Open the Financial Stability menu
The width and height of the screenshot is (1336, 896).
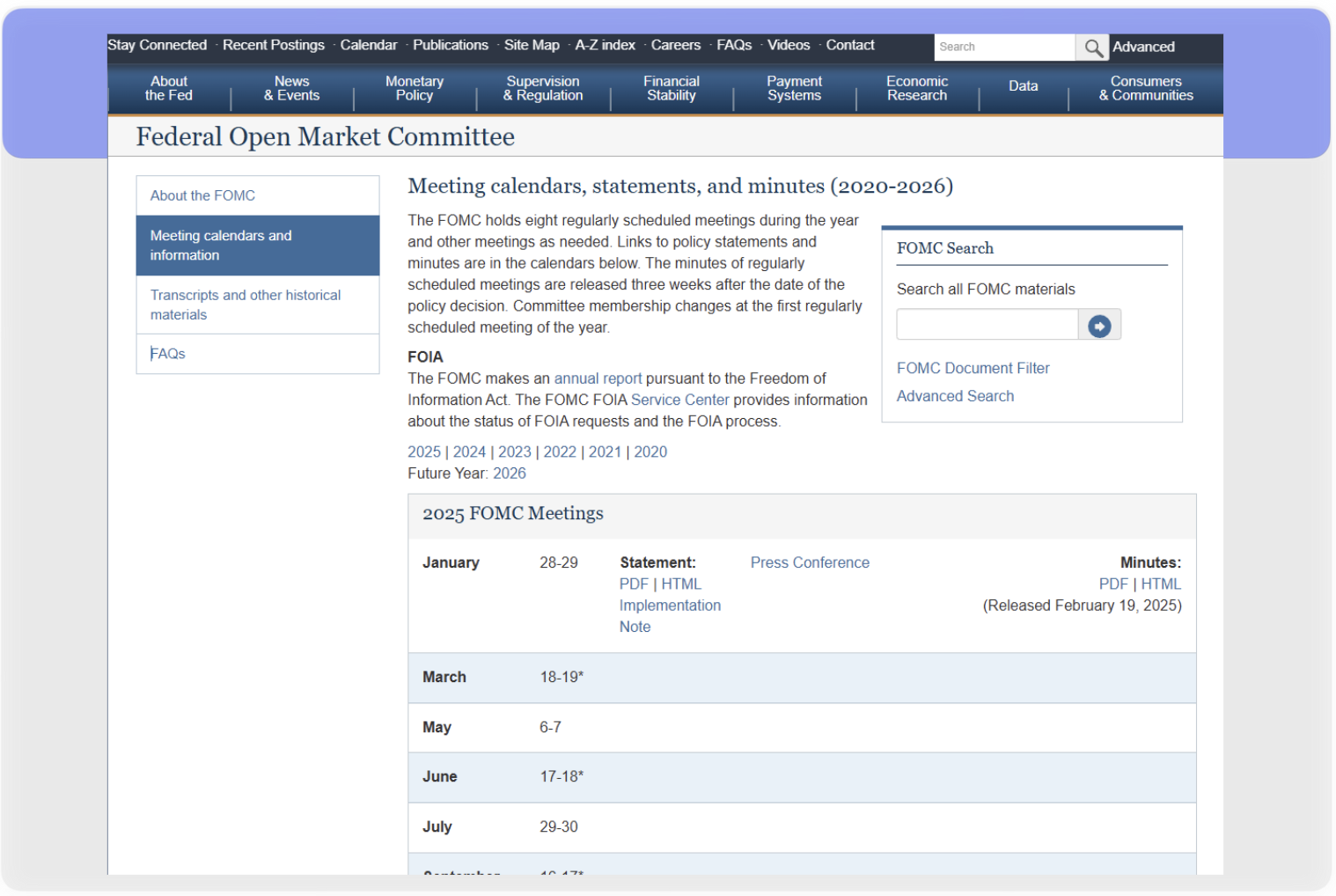[x=672, y=88]
